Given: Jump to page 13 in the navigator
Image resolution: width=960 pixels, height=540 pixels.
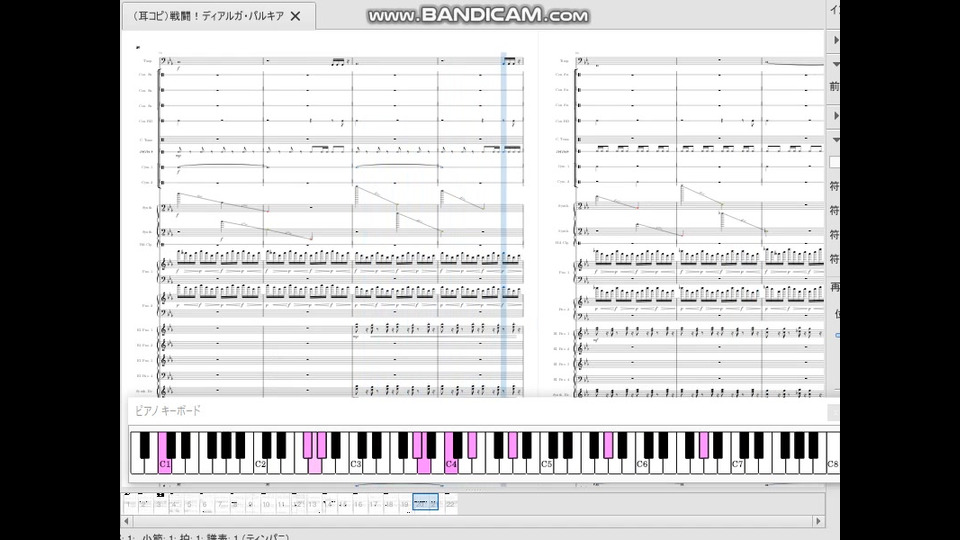Looking at the screenshot, I should [312, 504].
